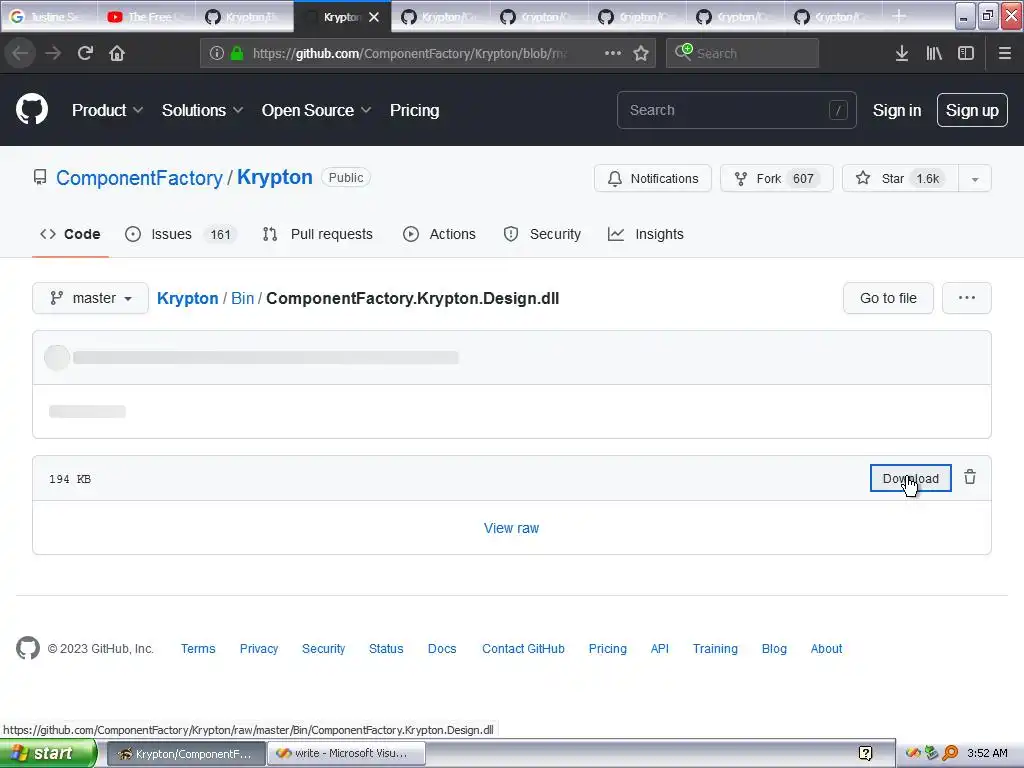Open the footer Training link
Viewport: 1024px width, 768px height.
pos(715,648)
